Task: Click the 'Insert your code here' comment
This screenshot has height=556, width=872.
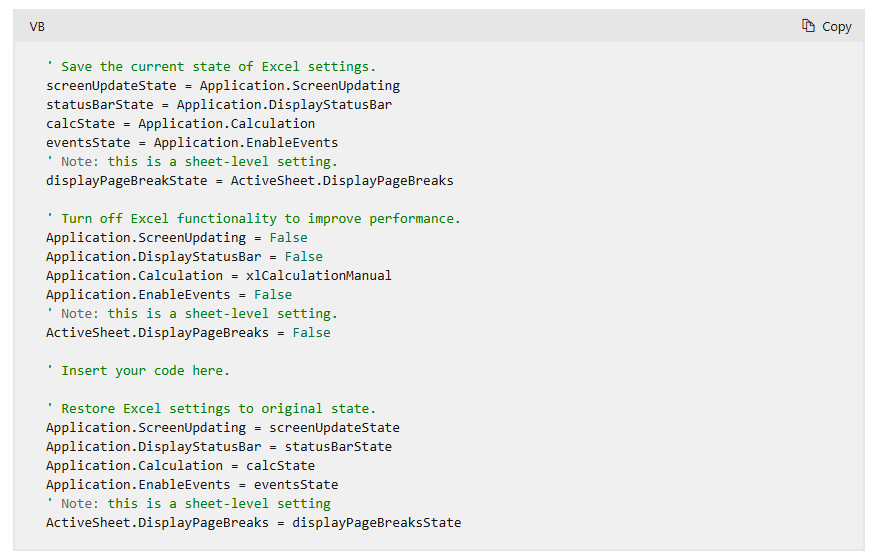Action: 138,371
